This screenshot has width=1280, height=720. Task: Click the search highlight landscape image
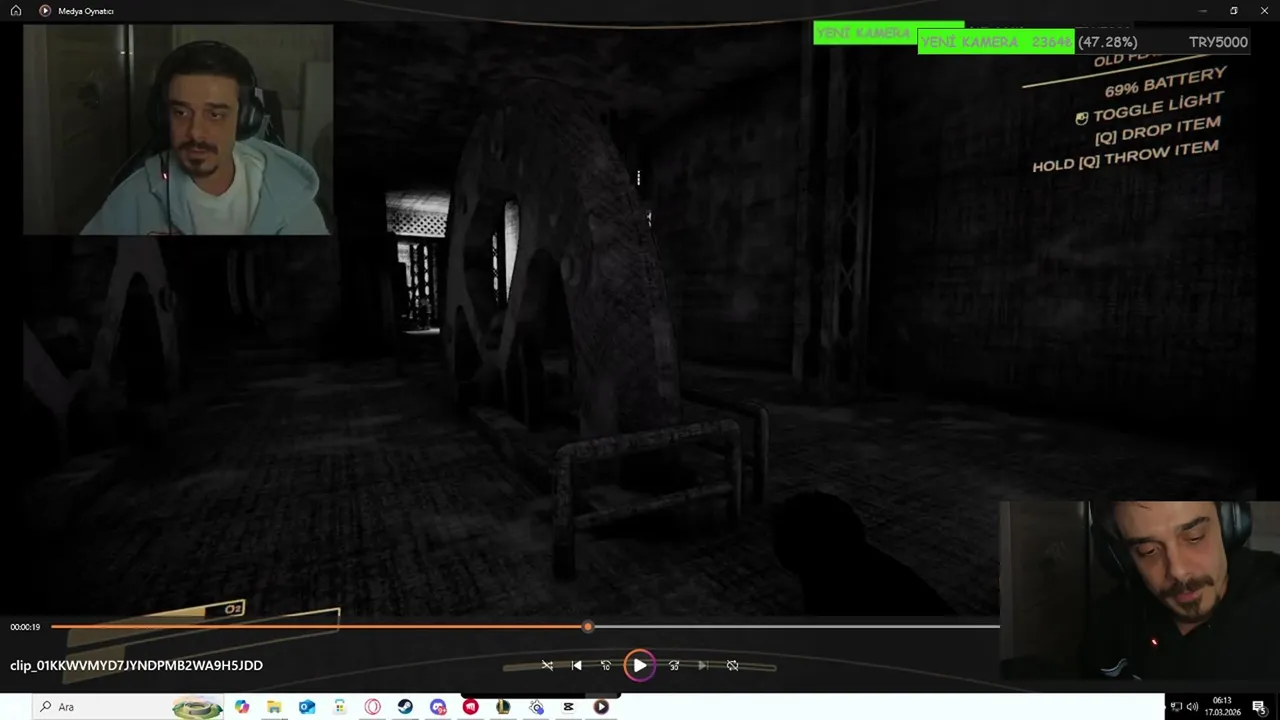pos(197,707)
